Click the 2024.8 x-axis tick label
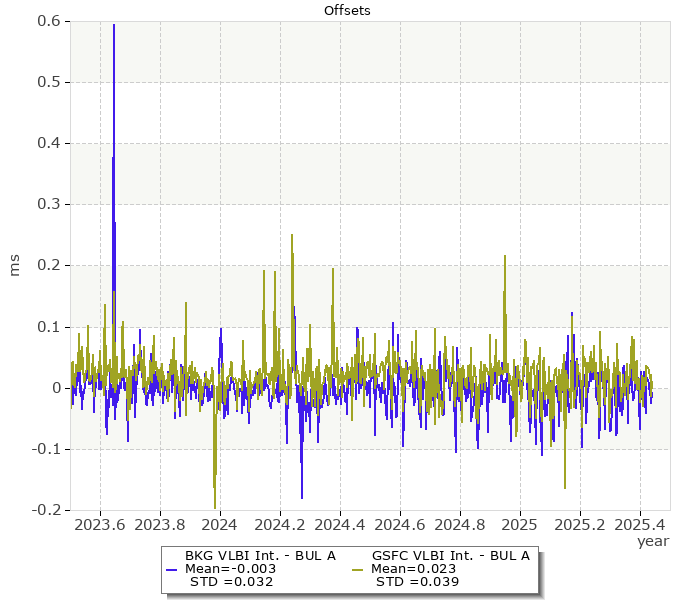 [460, 525]
